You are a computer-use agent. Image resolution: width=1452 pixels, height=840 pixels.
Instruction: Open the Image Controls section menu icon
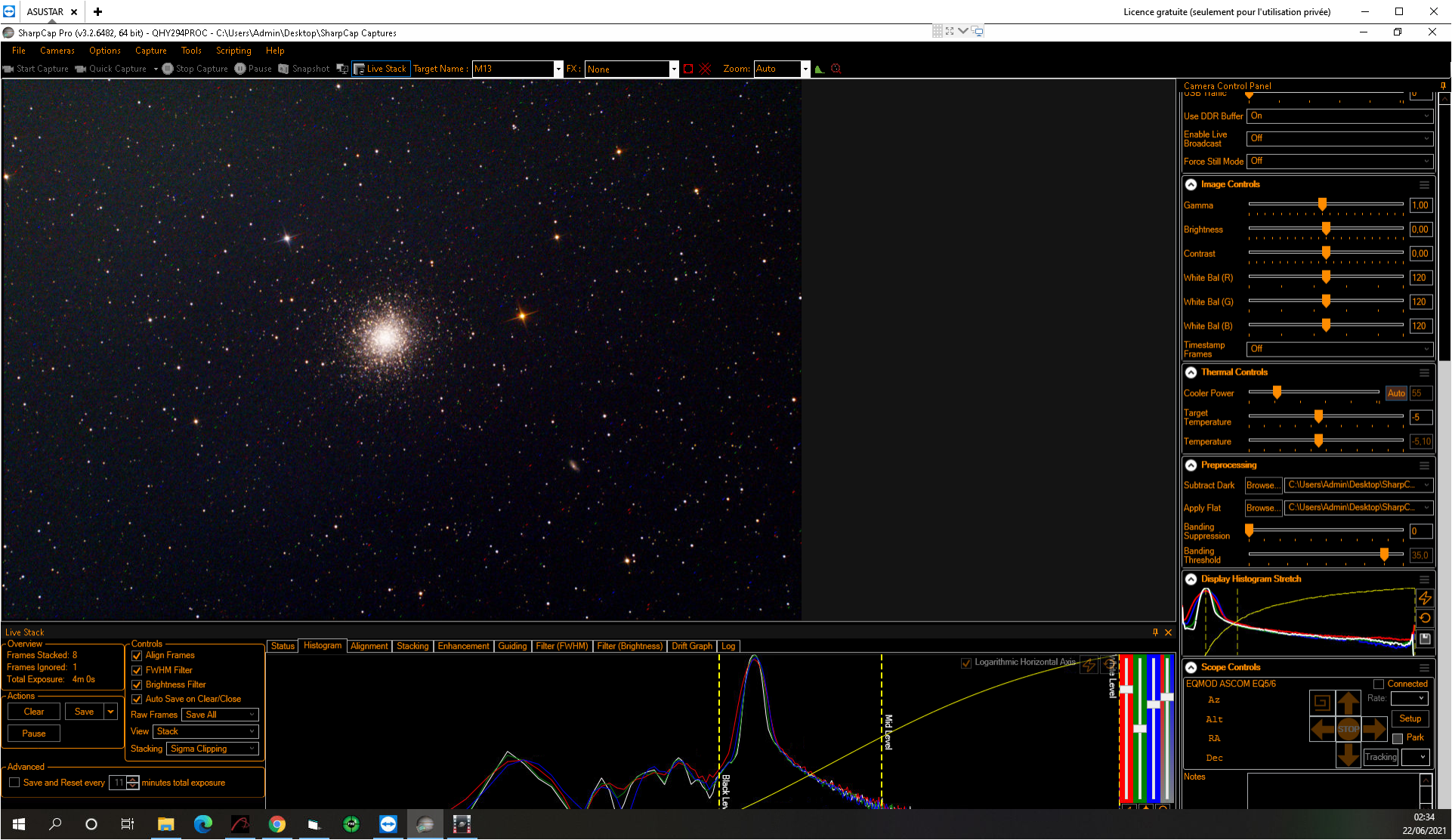tap(1424, 184)
